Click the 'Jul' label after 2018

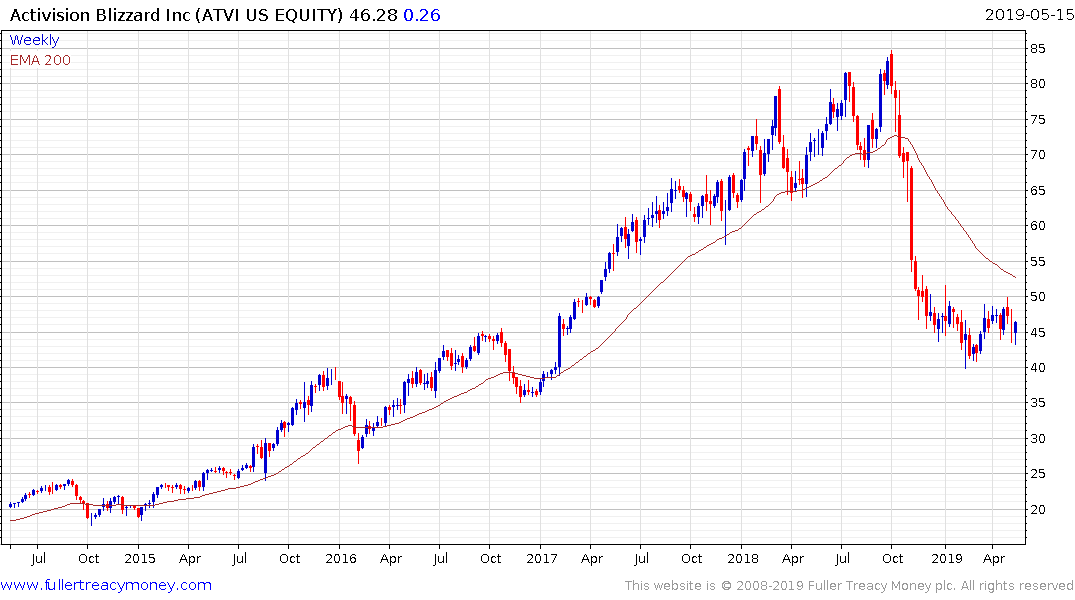click(x=842, y=558)
